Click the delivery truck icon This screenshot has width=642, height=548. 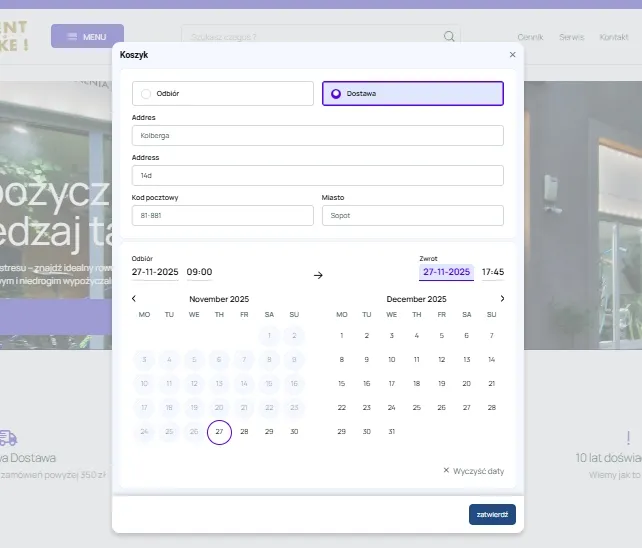pos(8,438)
